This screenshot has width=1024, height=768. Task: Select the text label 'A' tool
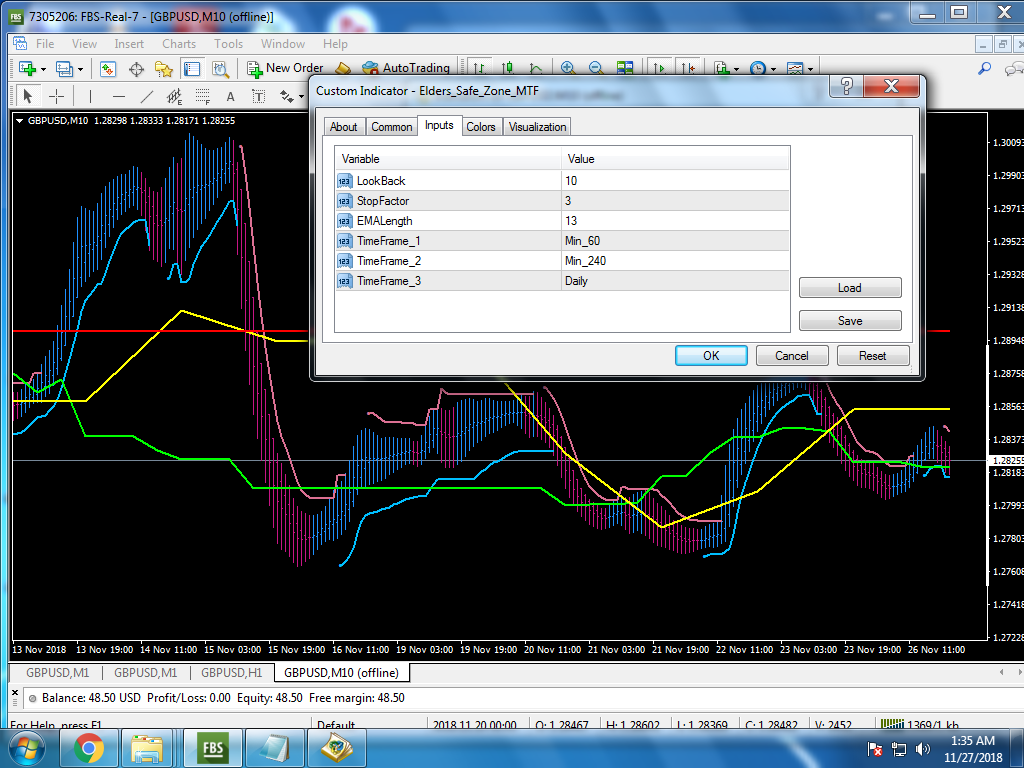(230, 97)
